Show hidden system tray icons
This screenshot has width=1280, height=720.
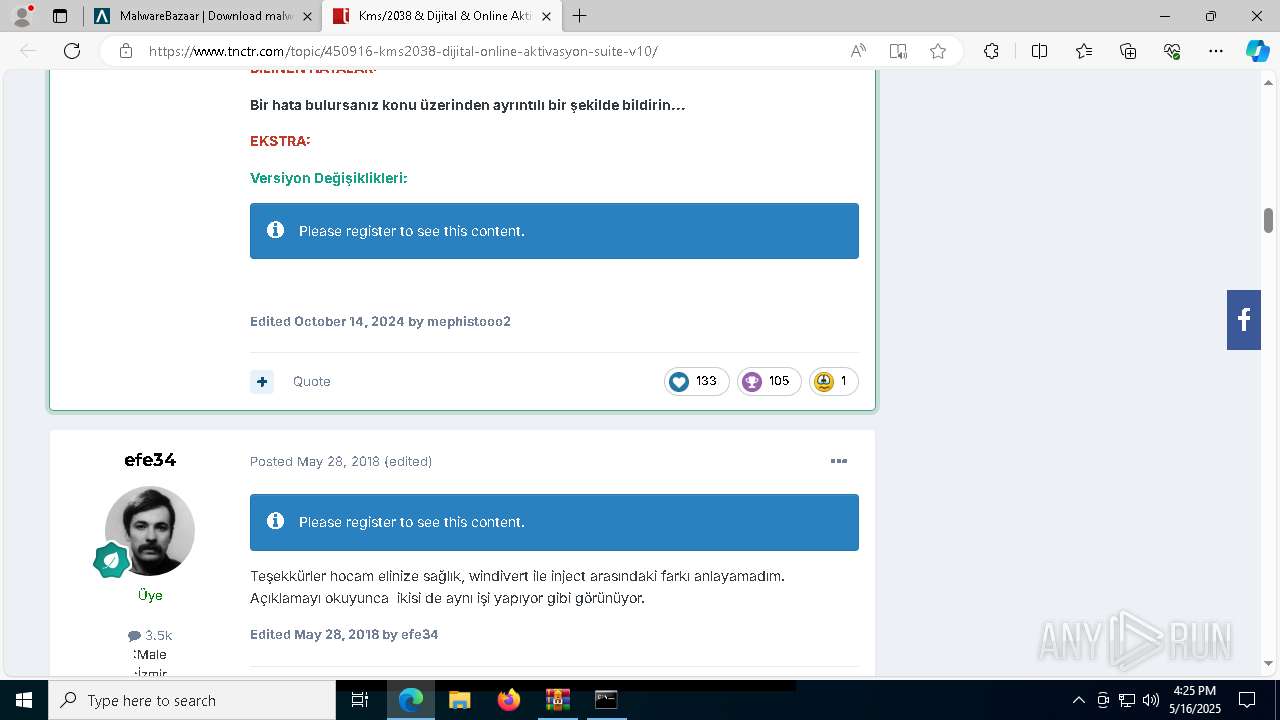point(1078,700)
